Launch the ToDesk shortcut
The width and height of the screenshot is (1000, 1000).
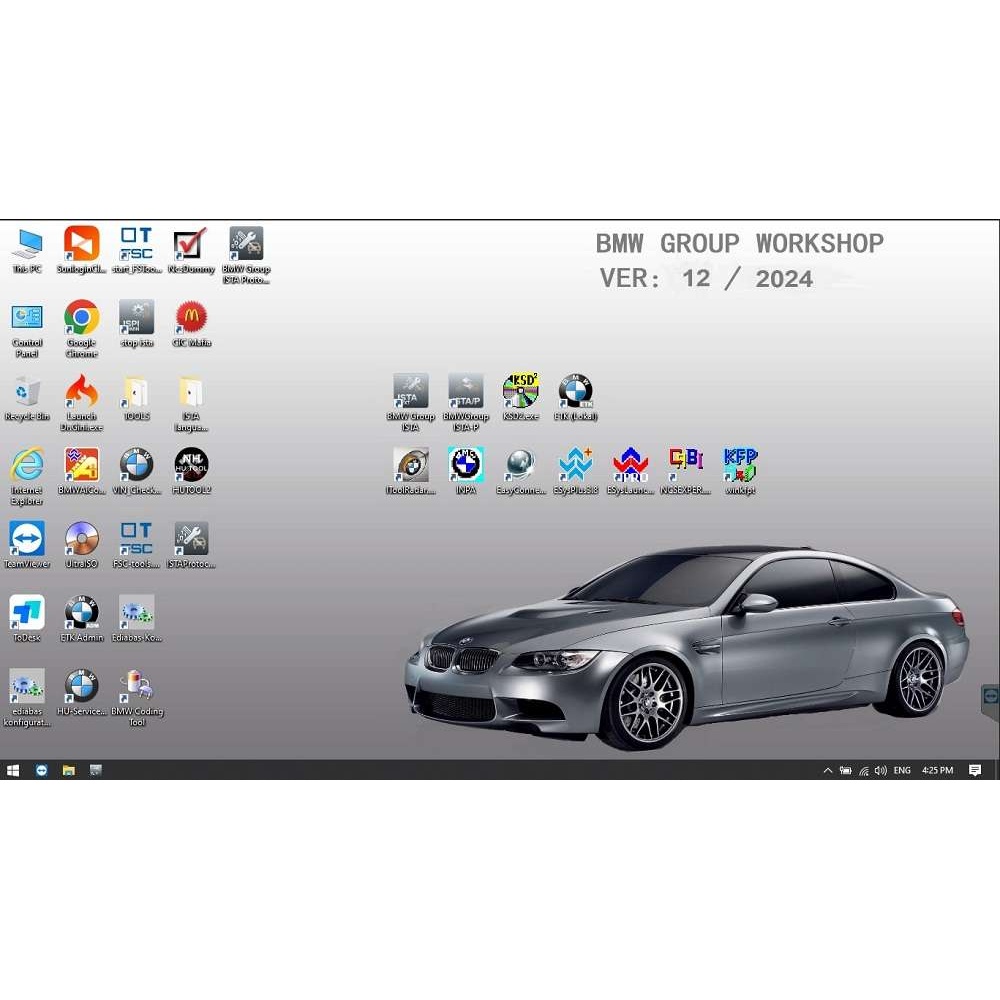tap(27, 619)
